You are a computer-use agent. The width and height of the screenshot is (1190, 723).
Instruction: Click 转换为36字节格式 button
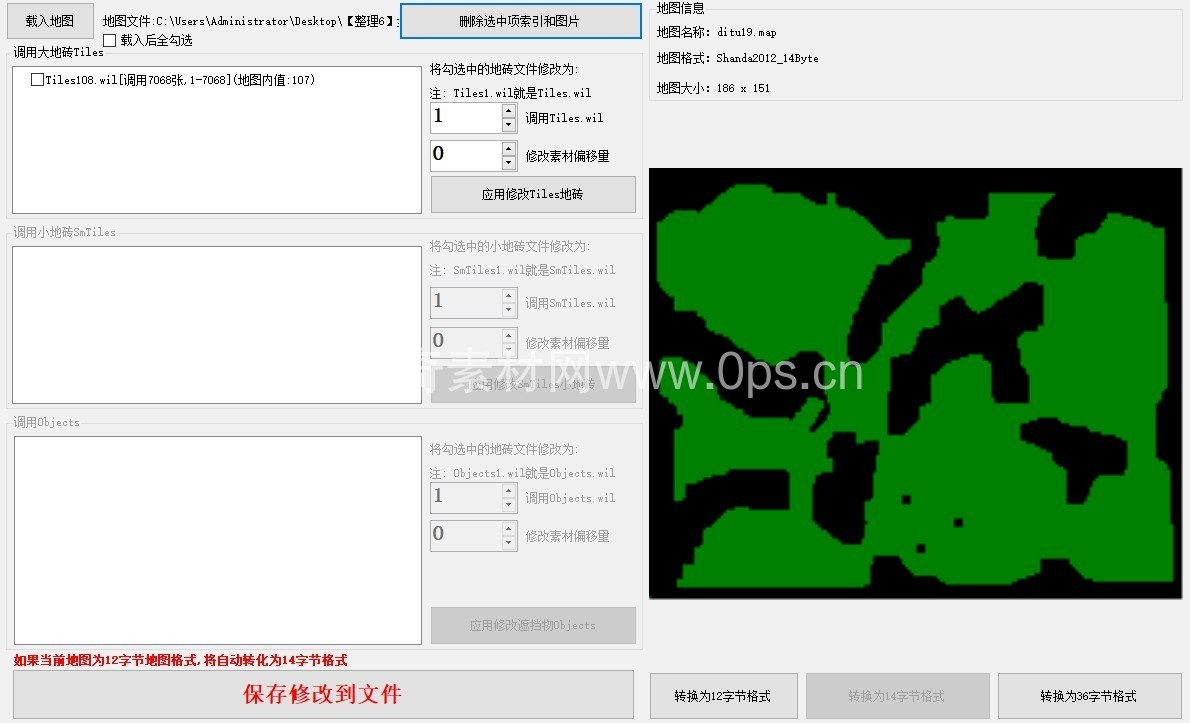pyautogui.click(x=1088, y=696)
